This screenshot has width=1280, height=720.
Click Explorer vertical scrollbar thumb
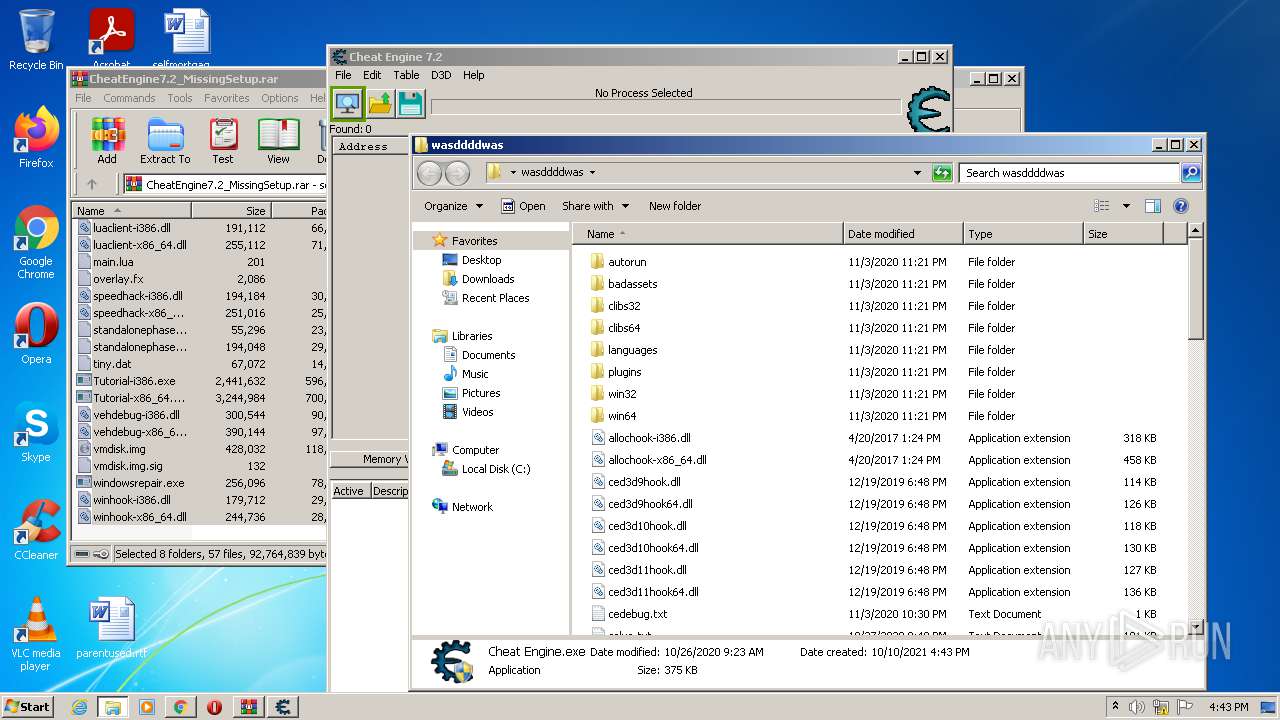(1195, 290)
